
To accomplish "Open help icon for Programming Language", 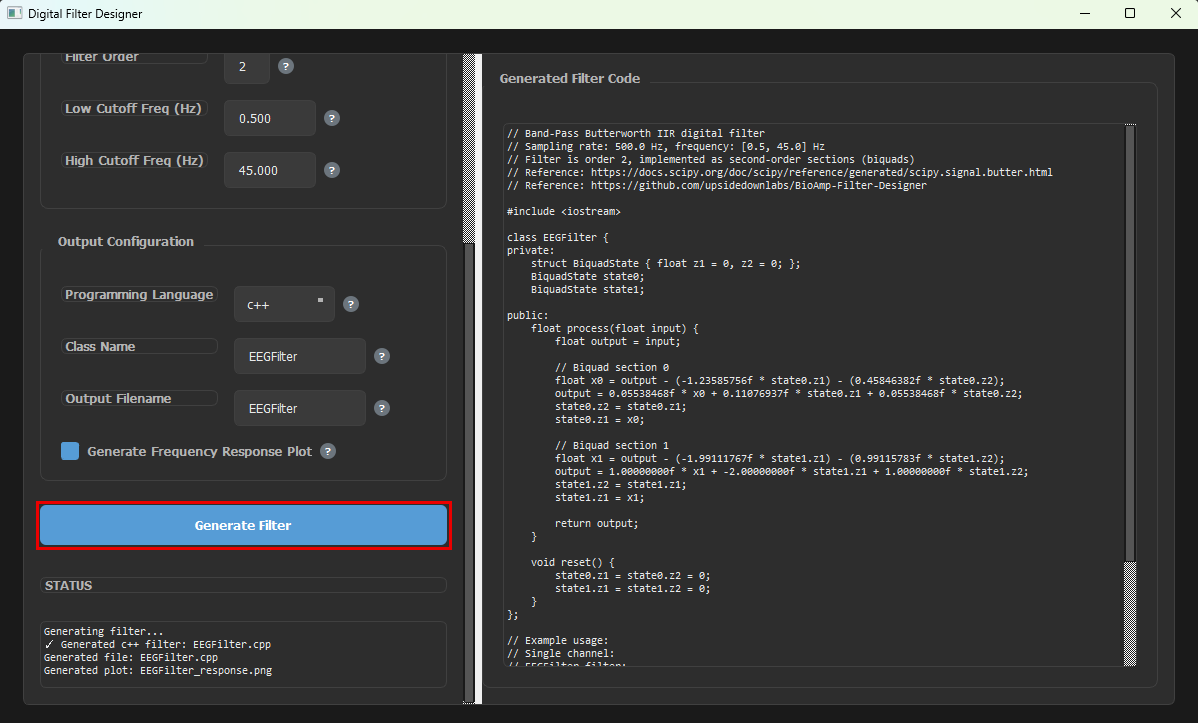I will (x=351, y=304).
